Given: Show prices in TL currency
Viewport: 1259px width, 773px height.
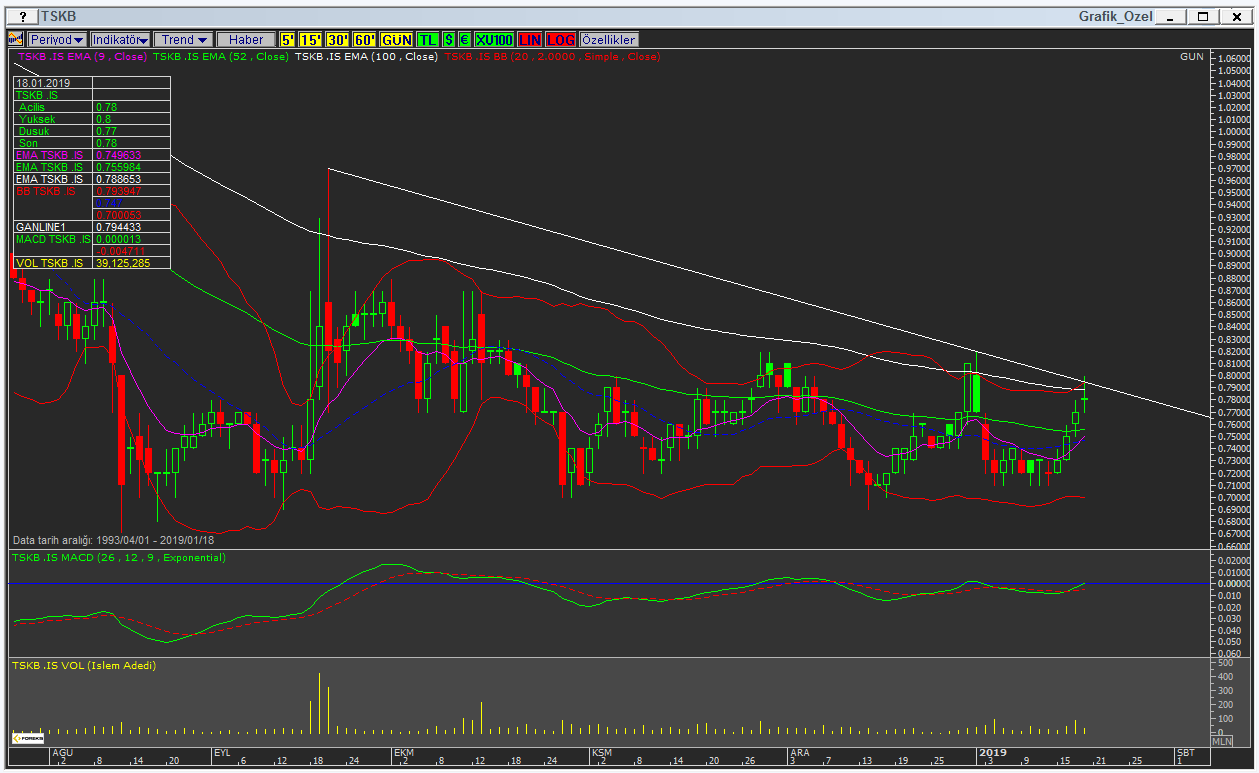Looking at the screenshot, I should (x=428, y=39).
